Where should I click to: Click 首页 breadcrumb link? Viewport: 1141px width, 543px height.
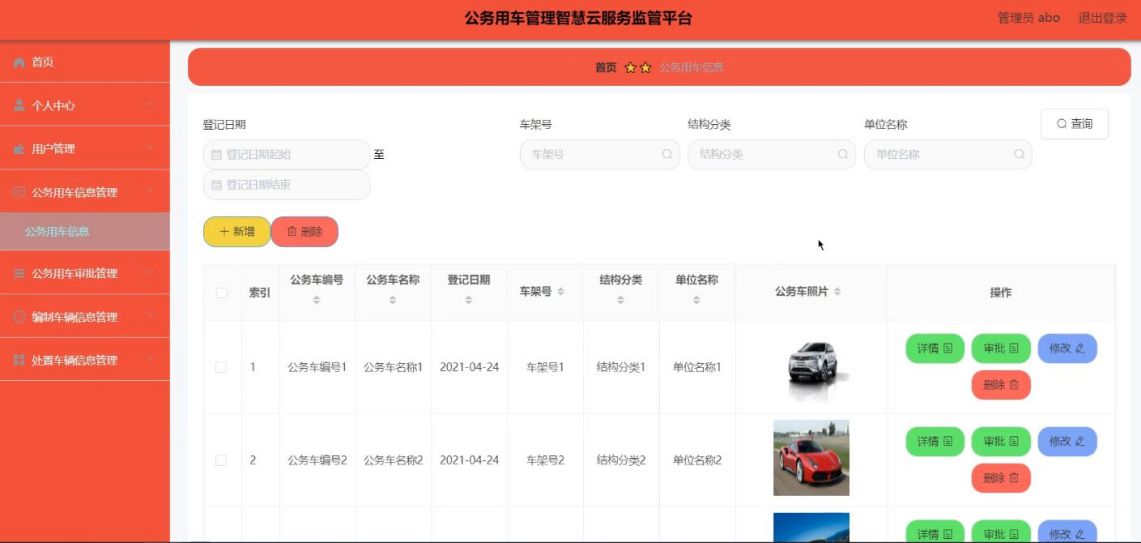605,68
